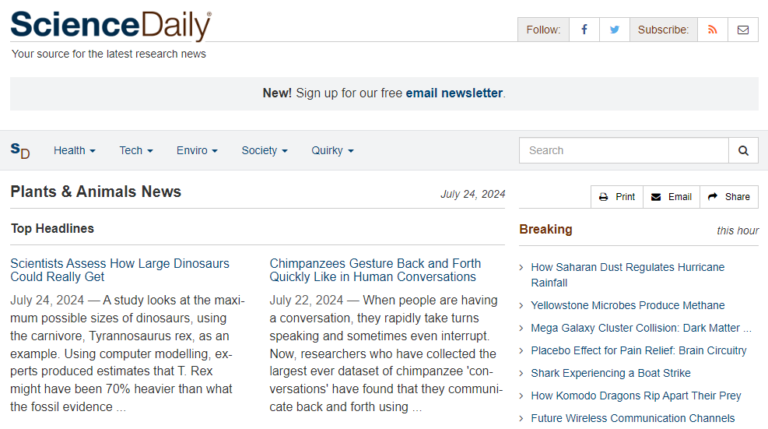
Task: Open the Share button
Action: 728,197
